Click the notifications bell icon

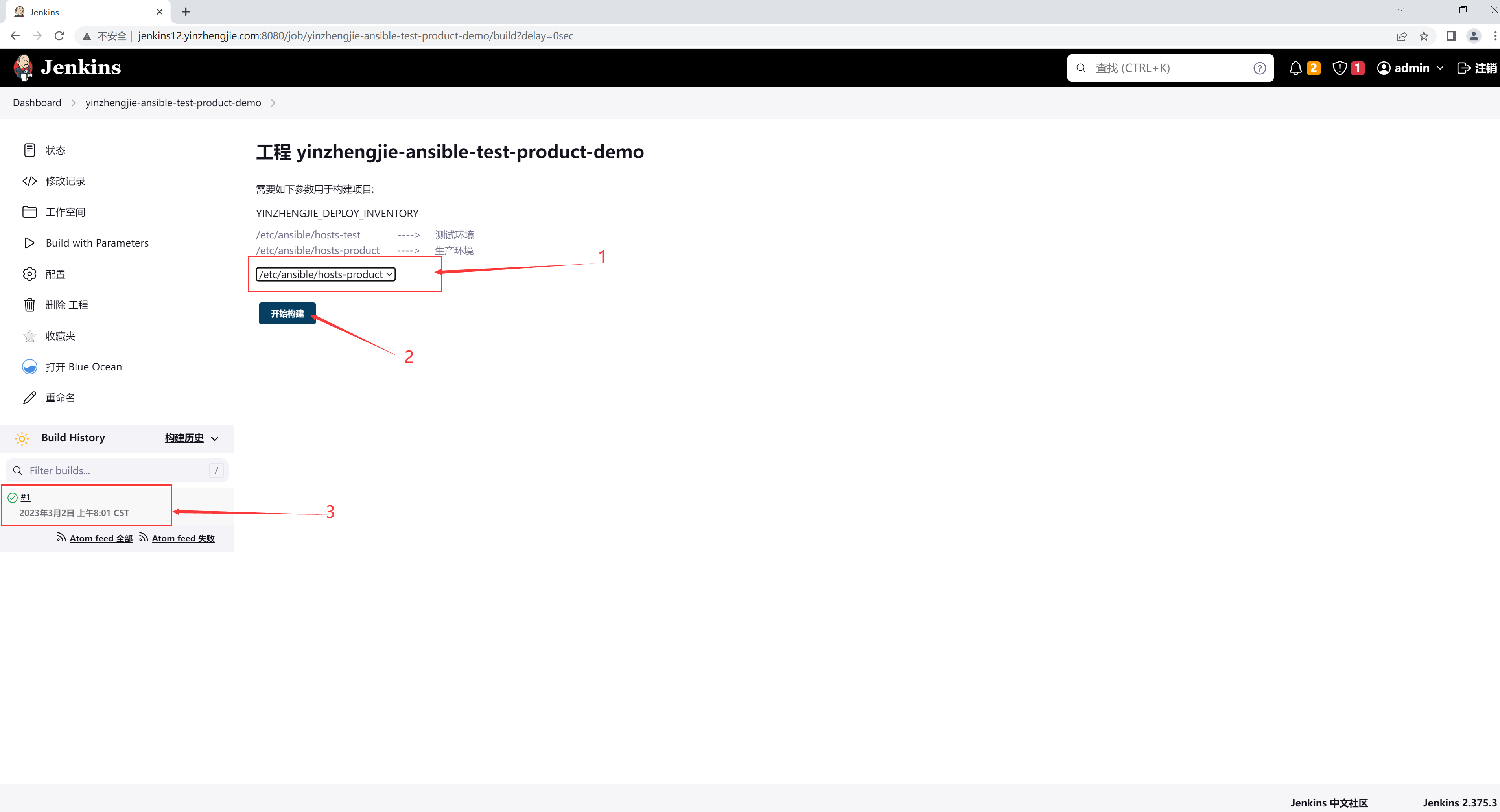(1295, 68)
